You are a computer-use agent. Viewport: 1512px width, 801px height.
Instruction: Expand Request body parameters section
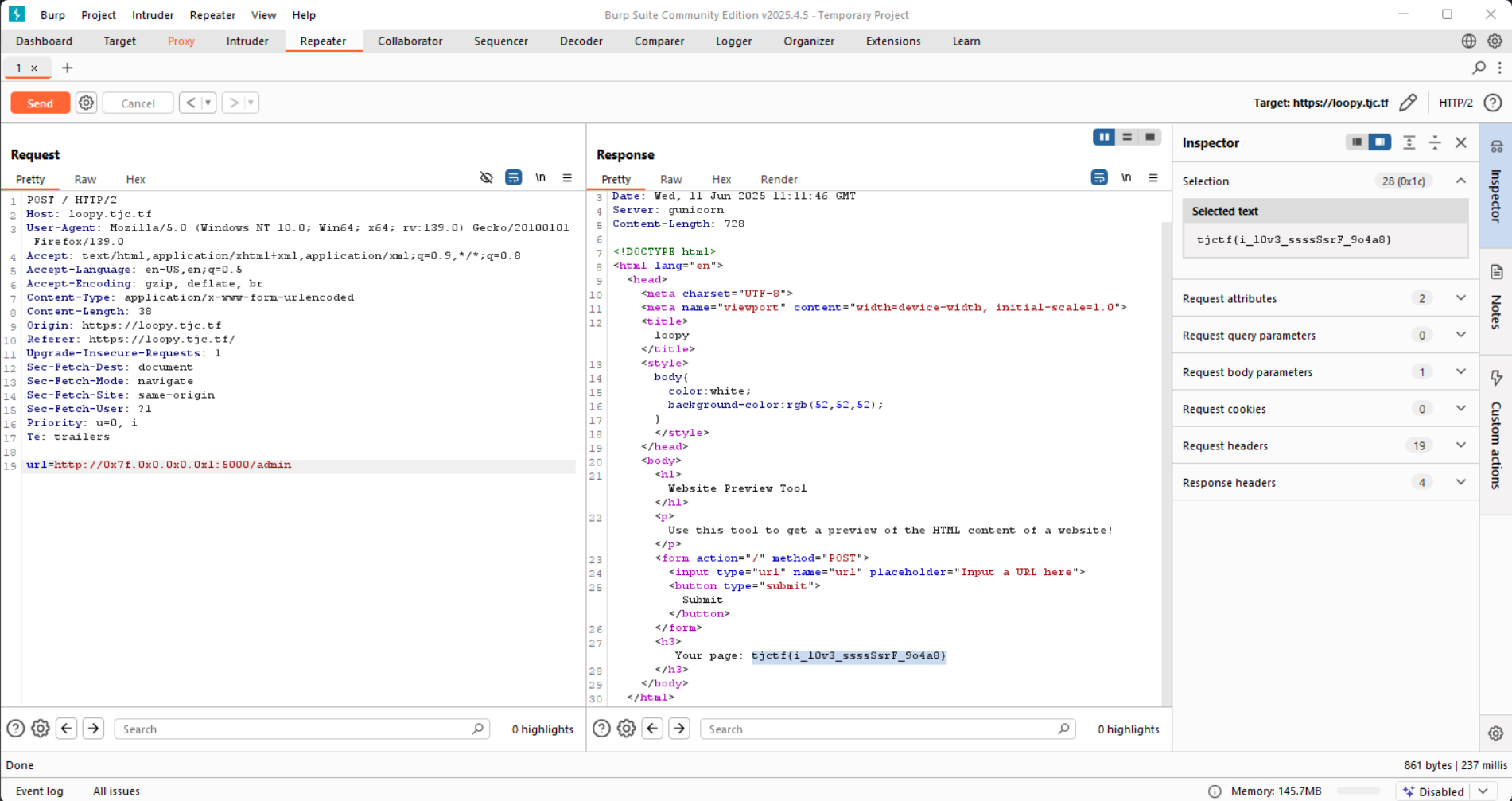point(1461,371)
